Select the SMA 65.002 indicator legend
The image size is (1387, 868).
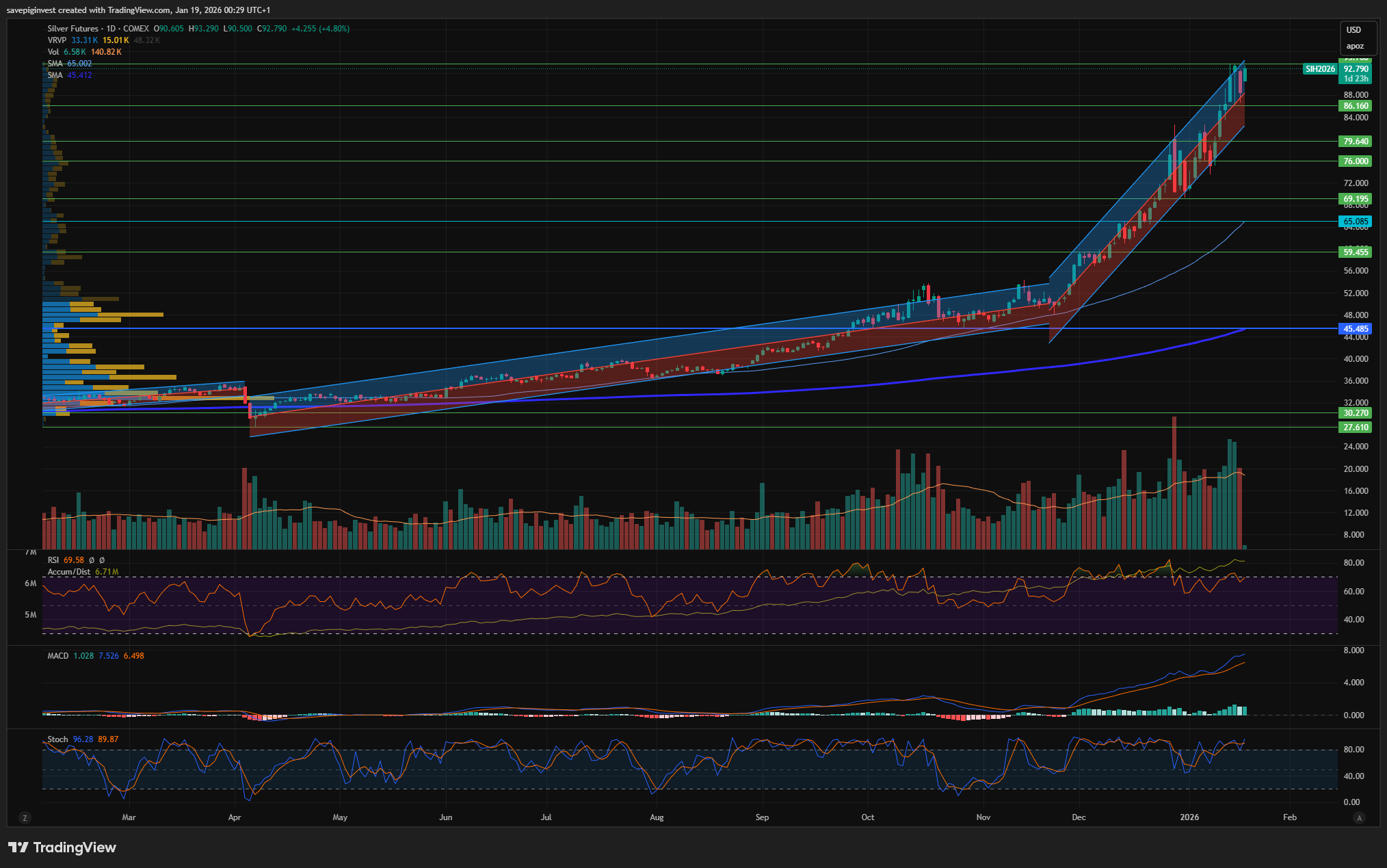(x=69, y=64)
